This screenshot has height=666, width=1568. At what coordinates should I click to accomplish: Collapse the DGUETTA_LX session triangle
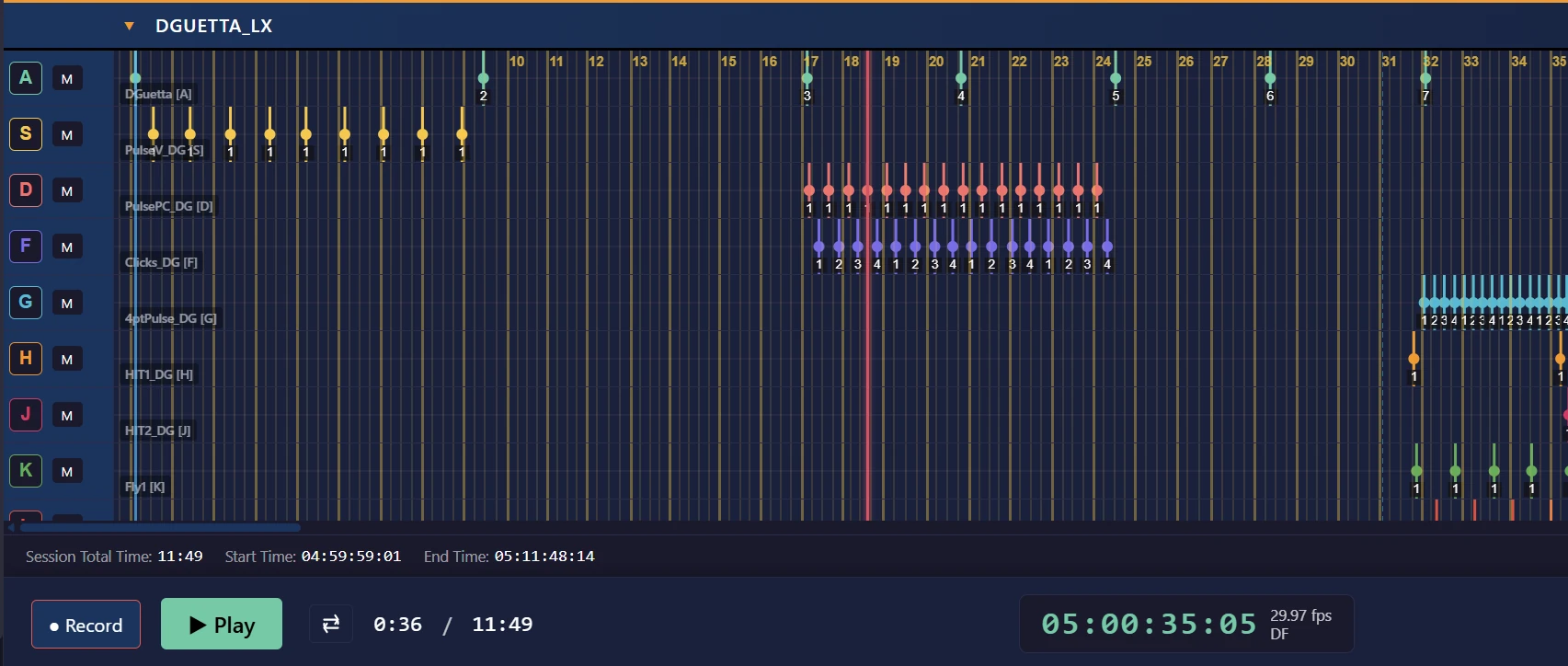[130, 26]
